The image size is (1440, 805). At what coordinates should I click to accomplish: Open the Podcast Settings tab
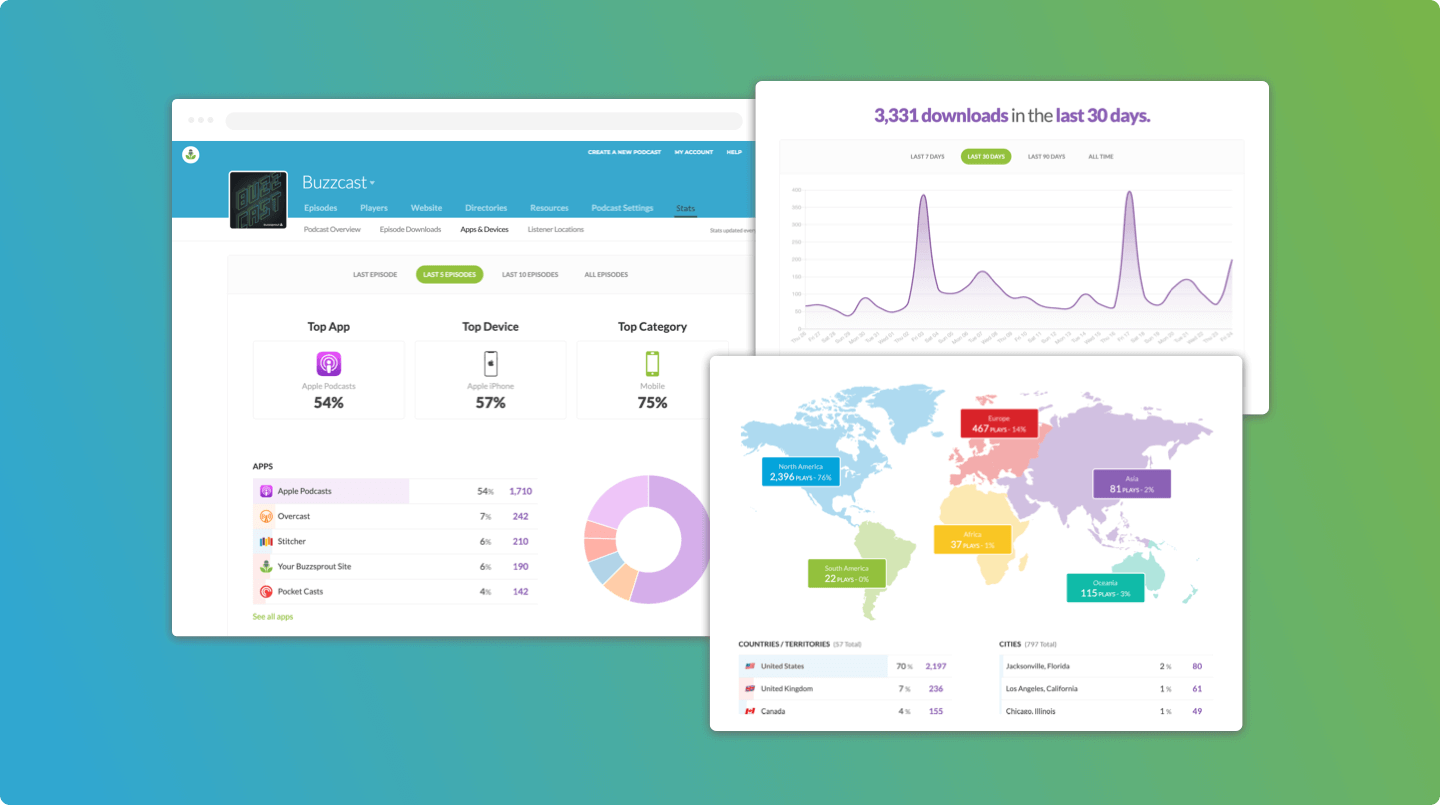click(622, 208)
